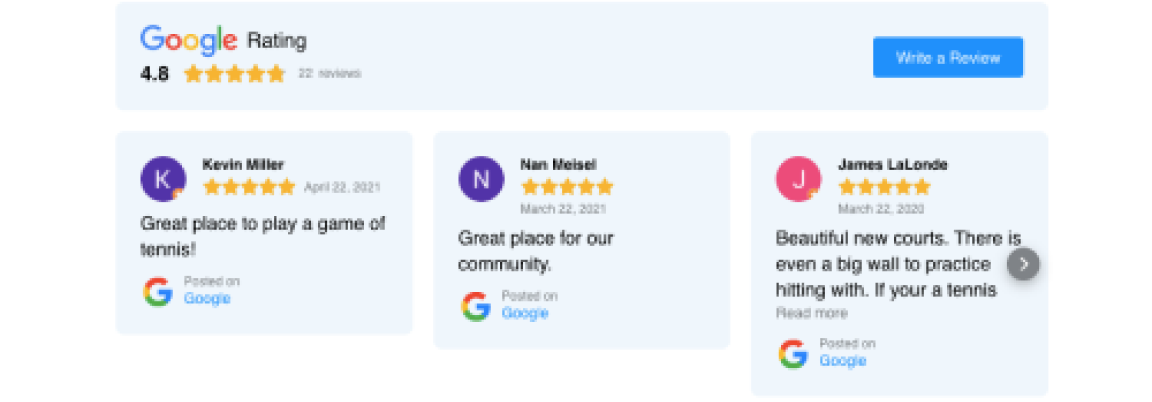This screenshot has height=402, width=1152.
Task: Advance reviews with the next arrow
Action: pos(1023,264)
